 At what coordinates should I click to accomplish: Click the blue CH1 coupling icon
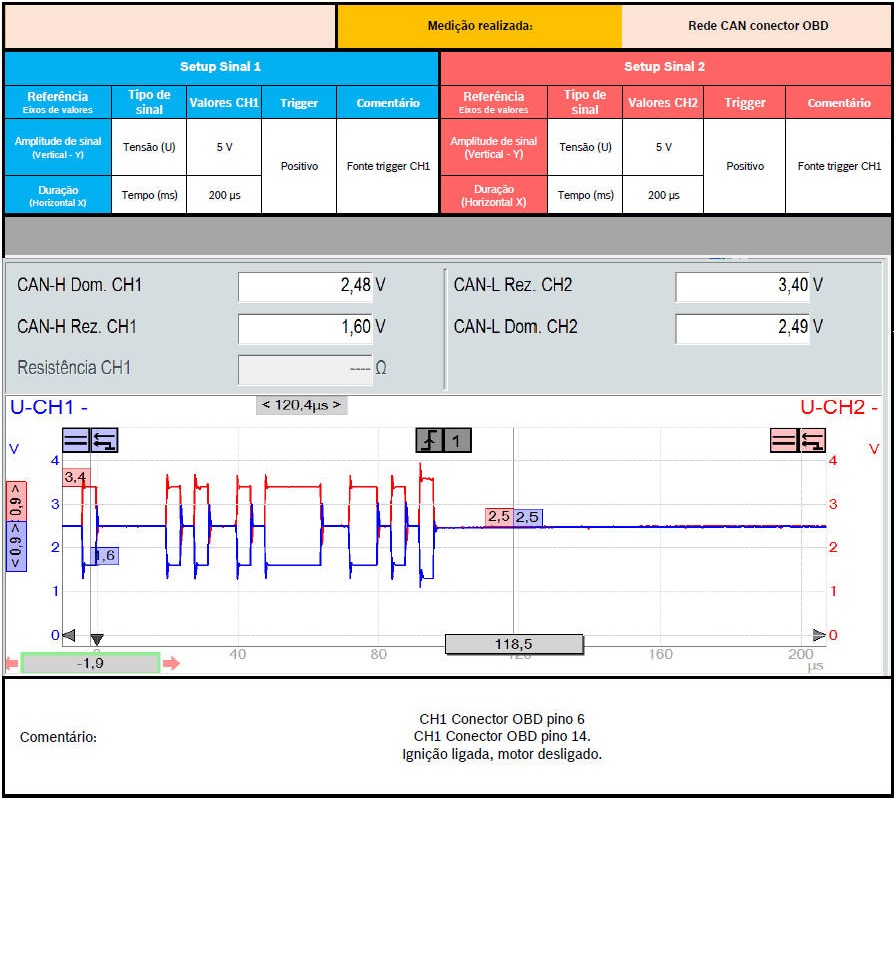tap(76, 440)
